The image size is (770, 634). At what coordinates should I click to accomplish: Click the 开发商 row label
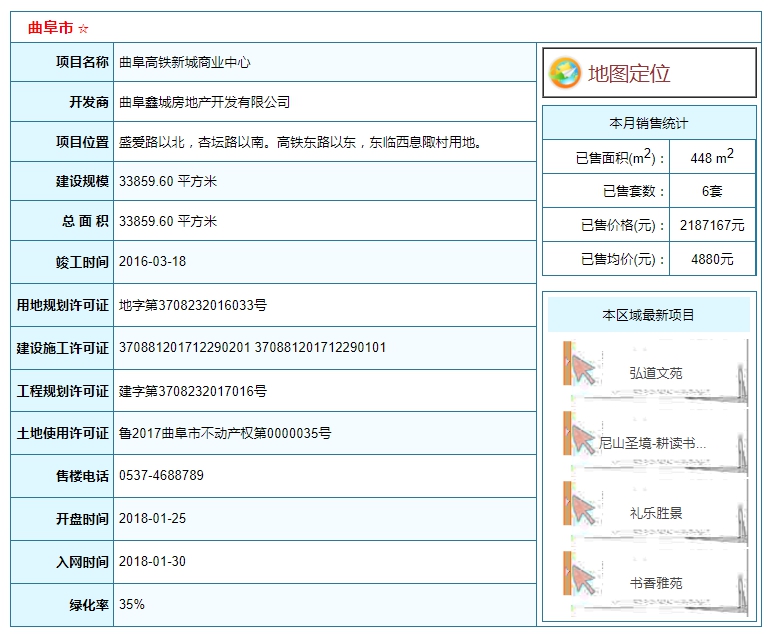click(x=89, y=102)
